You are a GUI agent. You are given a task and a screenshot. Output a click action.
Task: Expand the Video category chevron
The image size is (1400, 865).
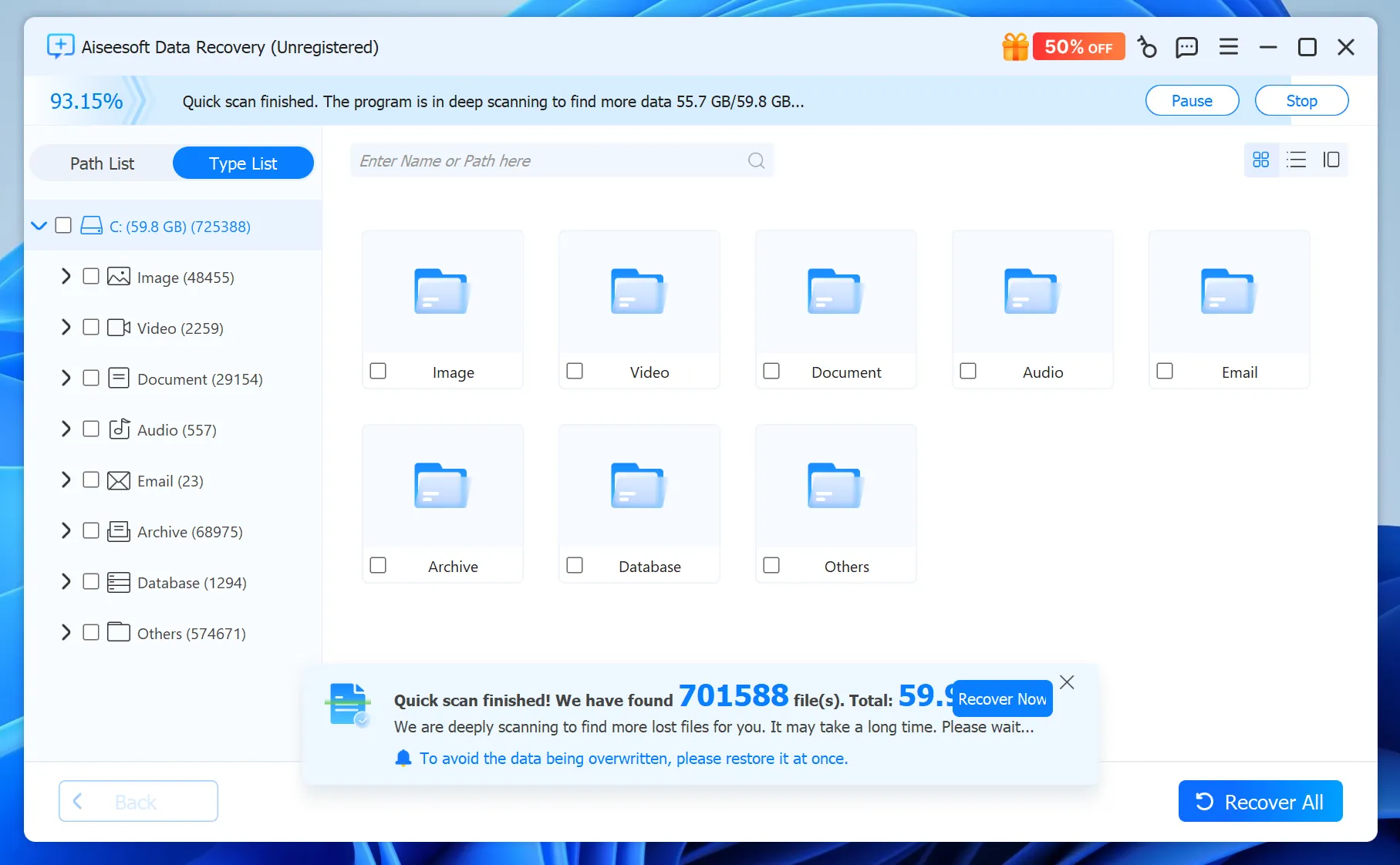[66, 327]
